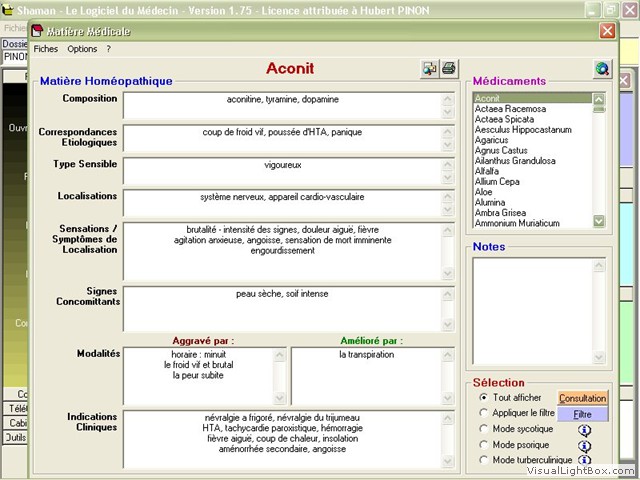The width and height of the screenshot is (640, 480).
Task: Open the Fiches menu
Action: [46, 49]
